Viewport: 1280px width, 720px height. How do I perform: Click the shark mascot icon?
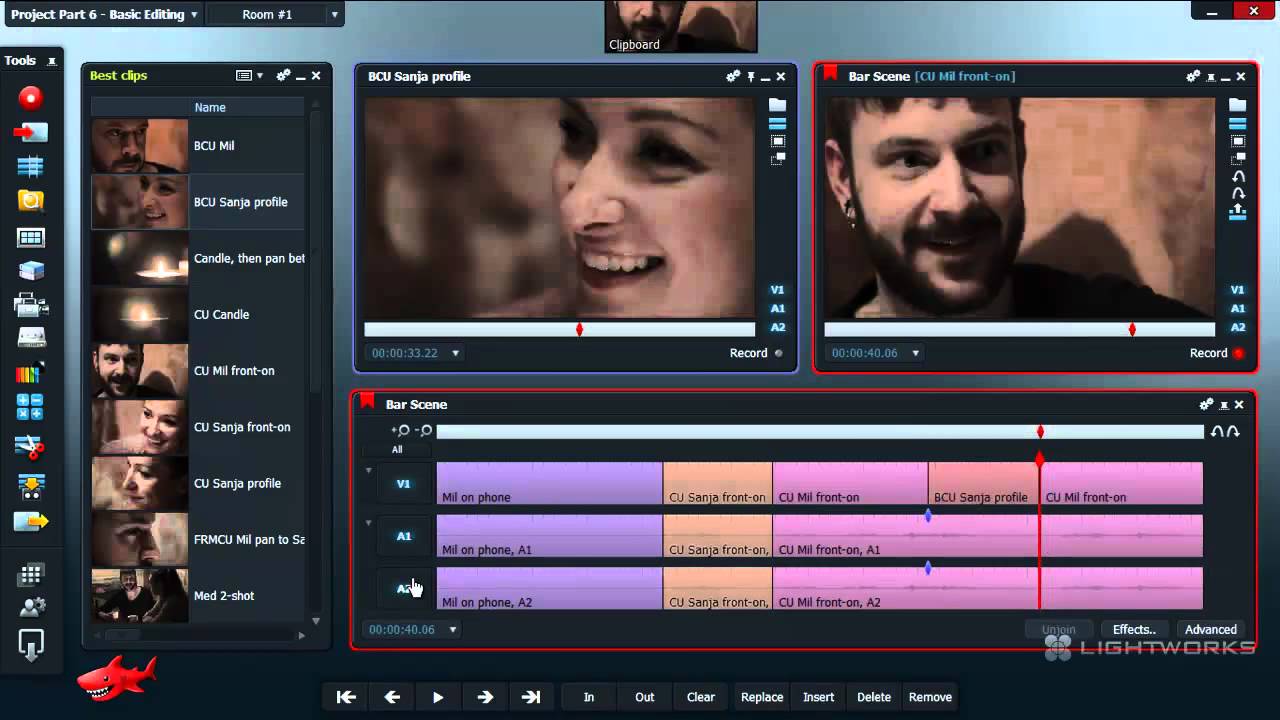(x=117, y=677)
